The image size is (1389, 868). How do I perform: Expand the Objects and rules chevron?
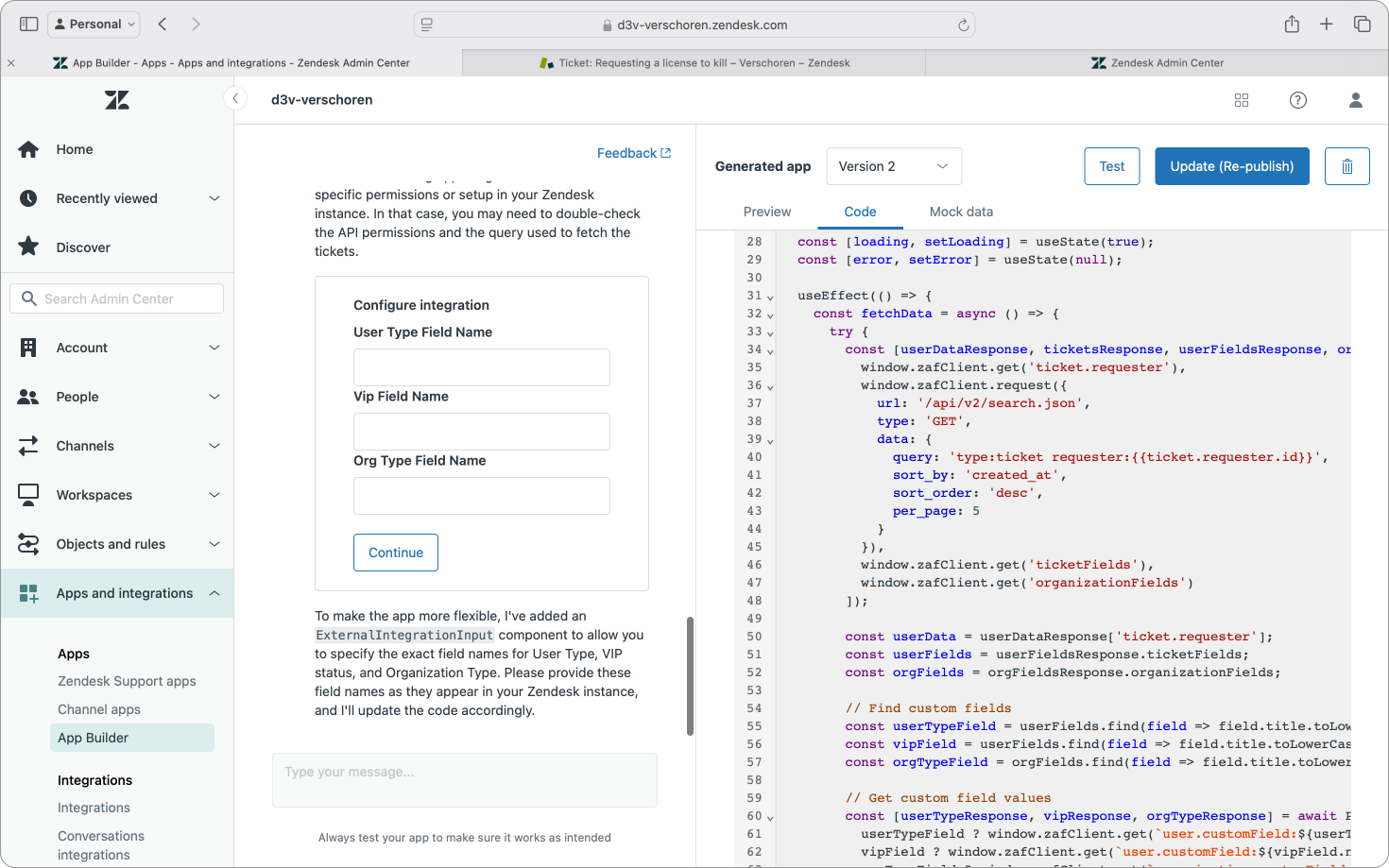pyautogui.click(x=214, y=544)
